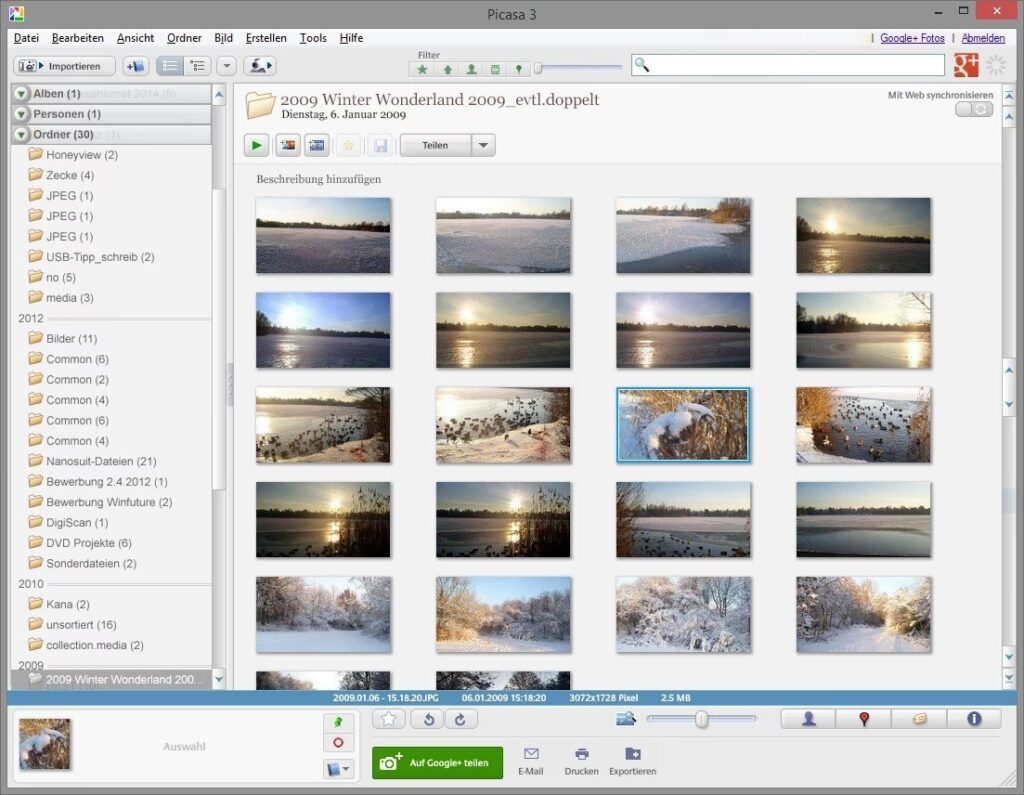Show the photo properties info panel
Viewport: 1024px width, 795px height.
coord(974,718)
